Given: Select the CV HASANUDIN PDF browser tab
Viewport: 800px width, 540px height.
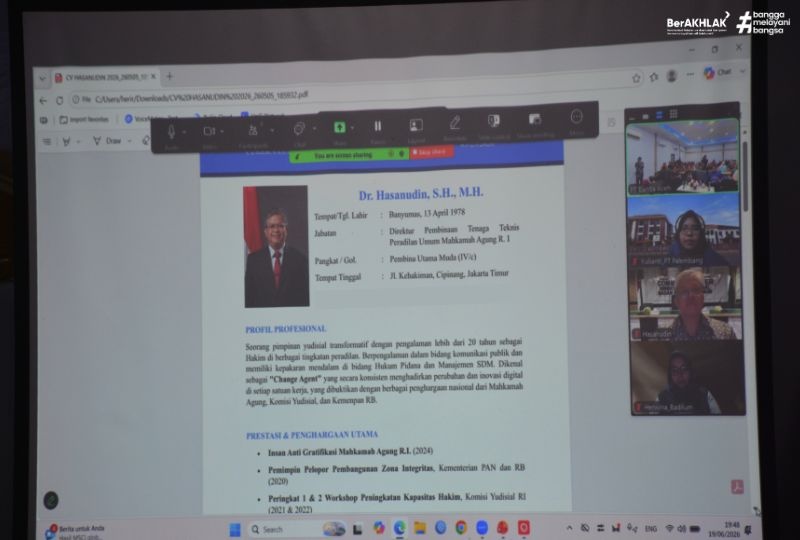Looking at the screenshot, I should (106, 77).
